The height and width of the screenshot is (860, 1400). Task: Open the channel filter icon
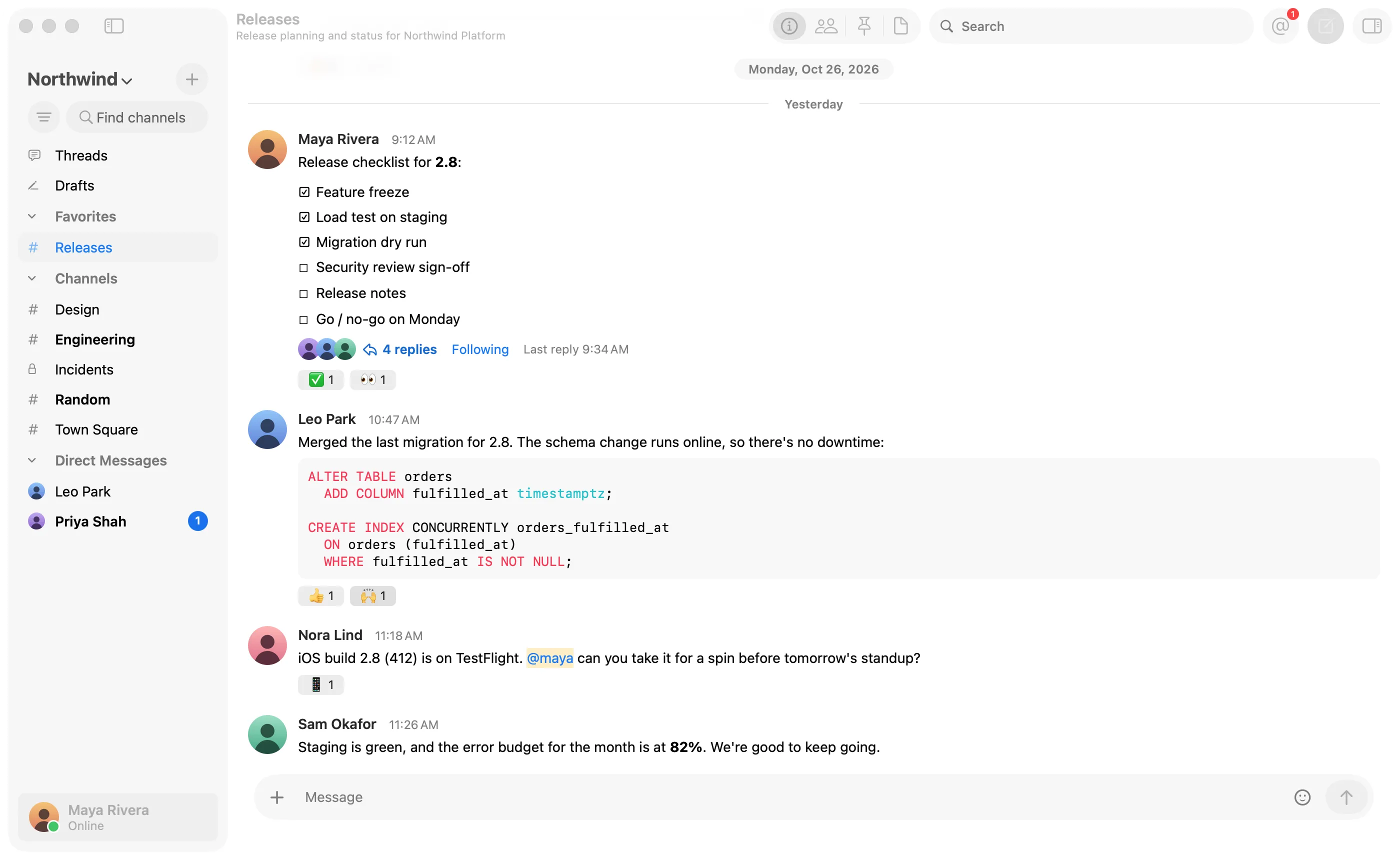coord(44,117)
